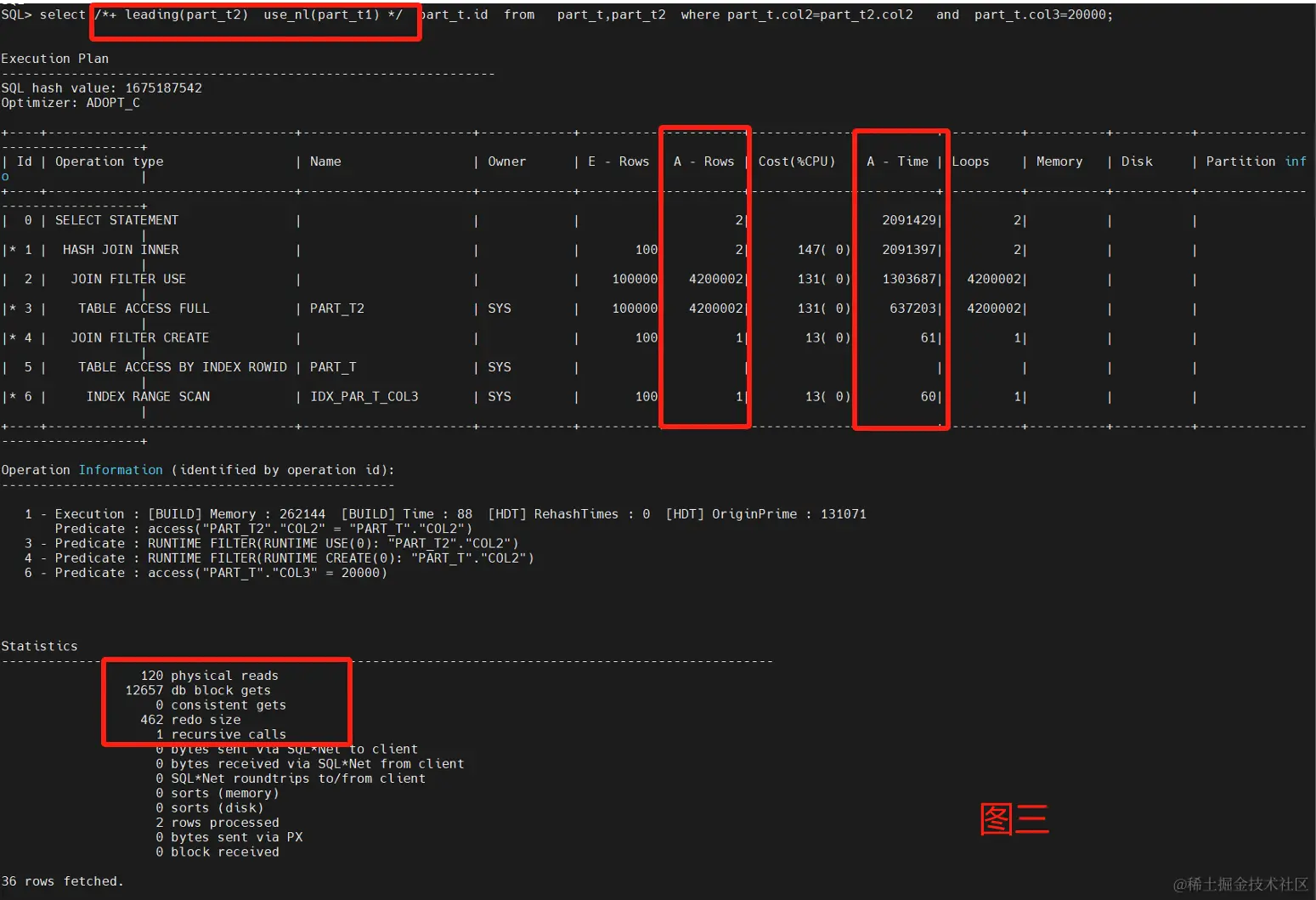Click the '0 sorts (disk)' statistic
Image resolution: width=1316 pixels, height=900 pixels.
210,808
